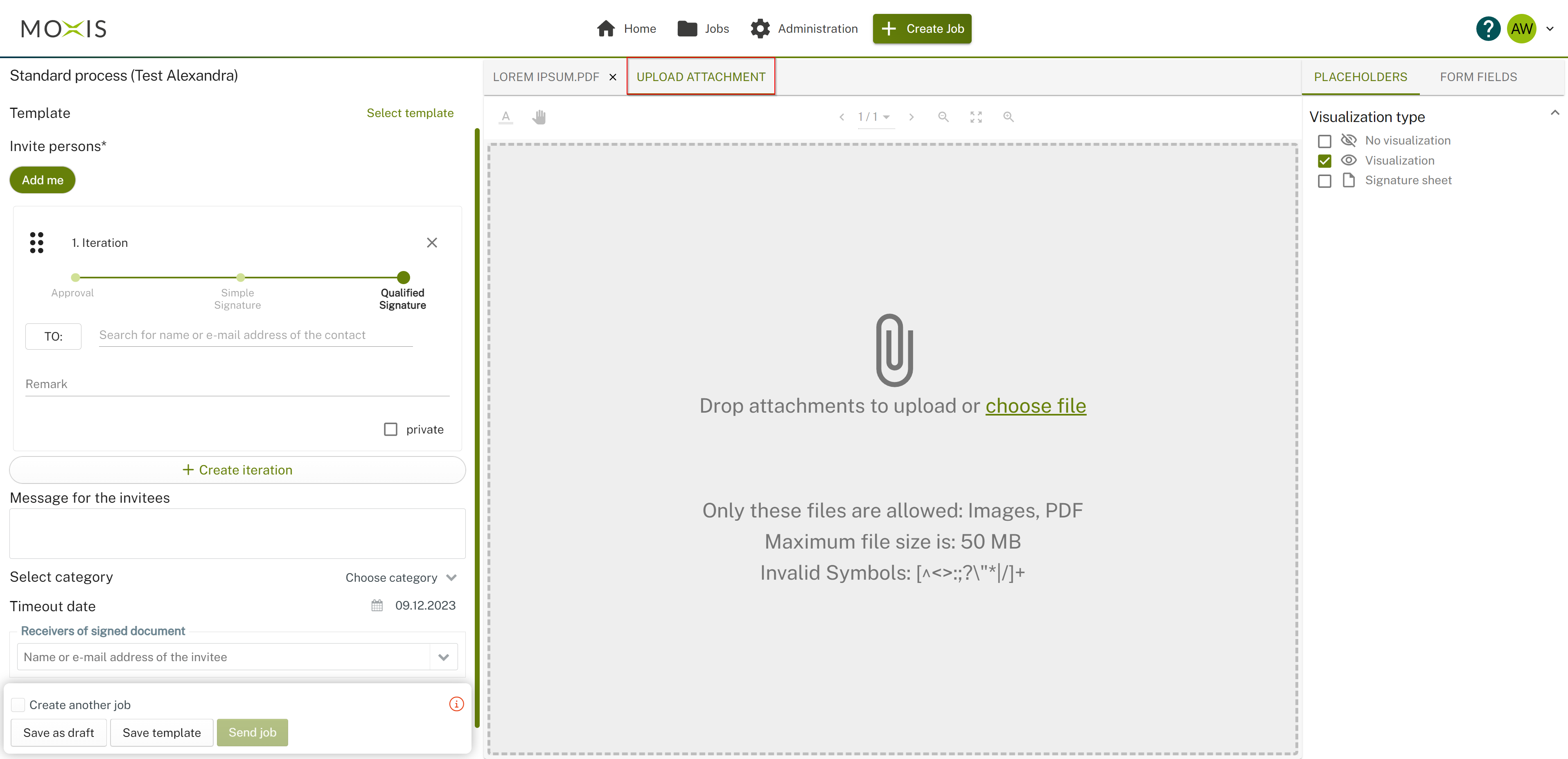Click the zoom in magnifier icon

tap(1008, 117)
